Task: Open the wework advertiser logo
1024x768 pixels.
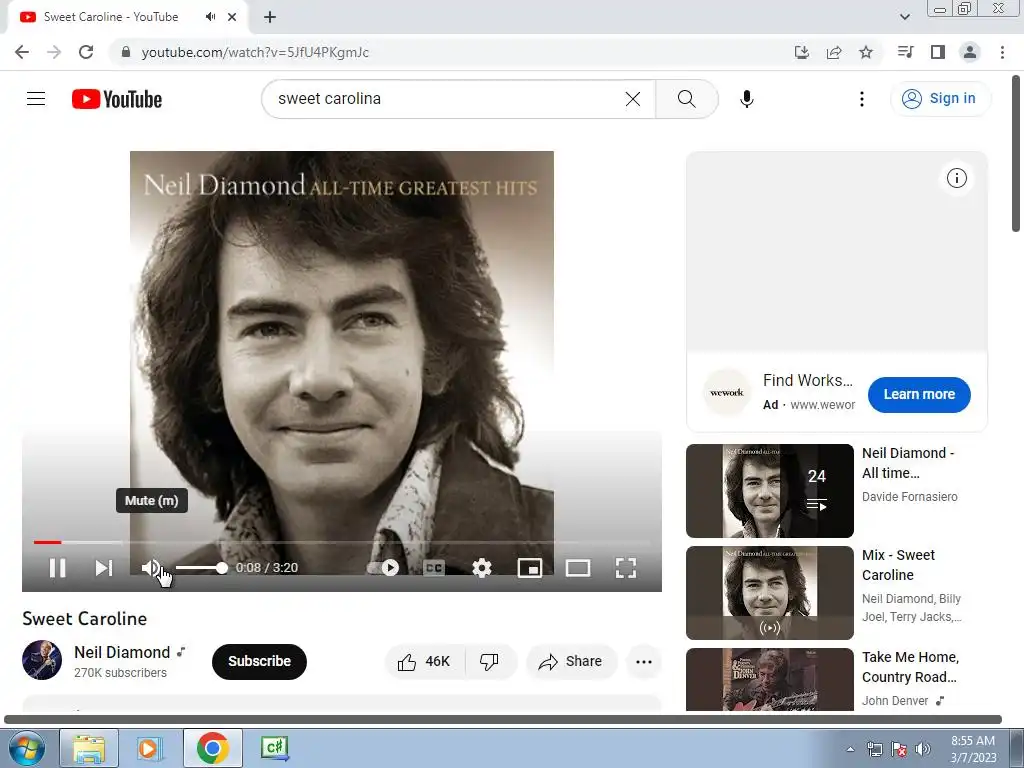Action: (726, 392)
